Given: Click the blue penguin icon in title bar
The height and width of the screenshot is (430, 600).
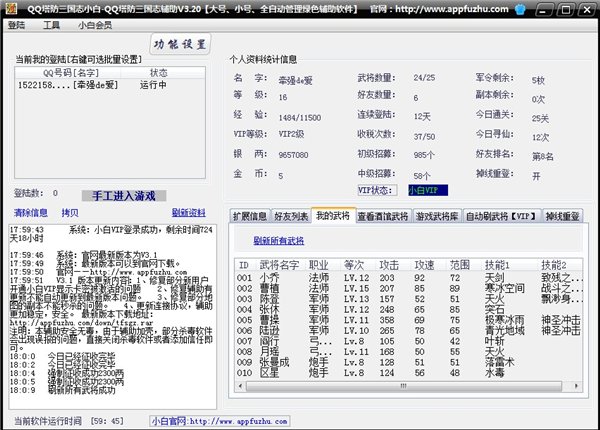Looking at the screenshot, I should [520, 9].
